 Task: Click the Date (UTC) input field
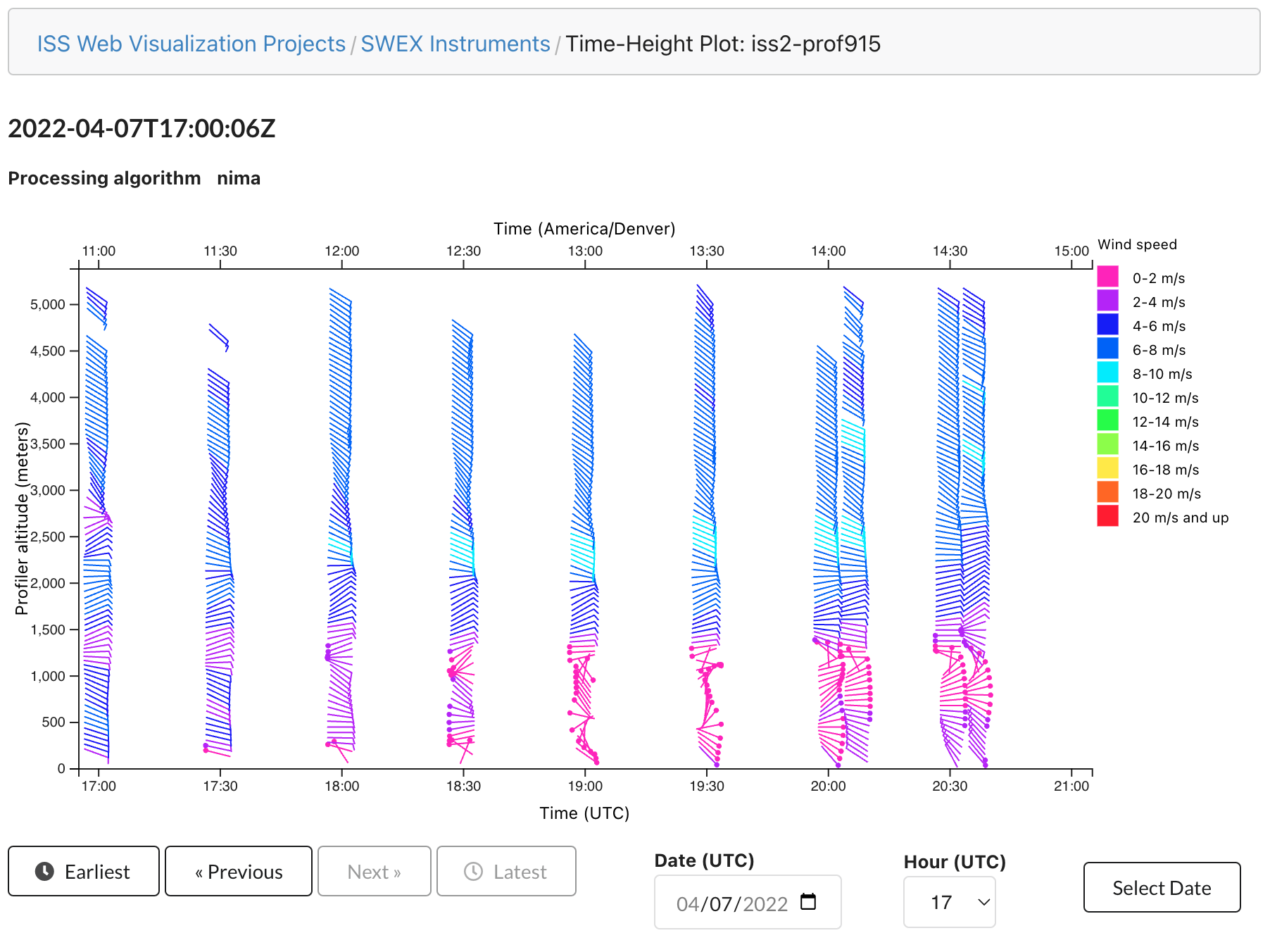[732, 903]
